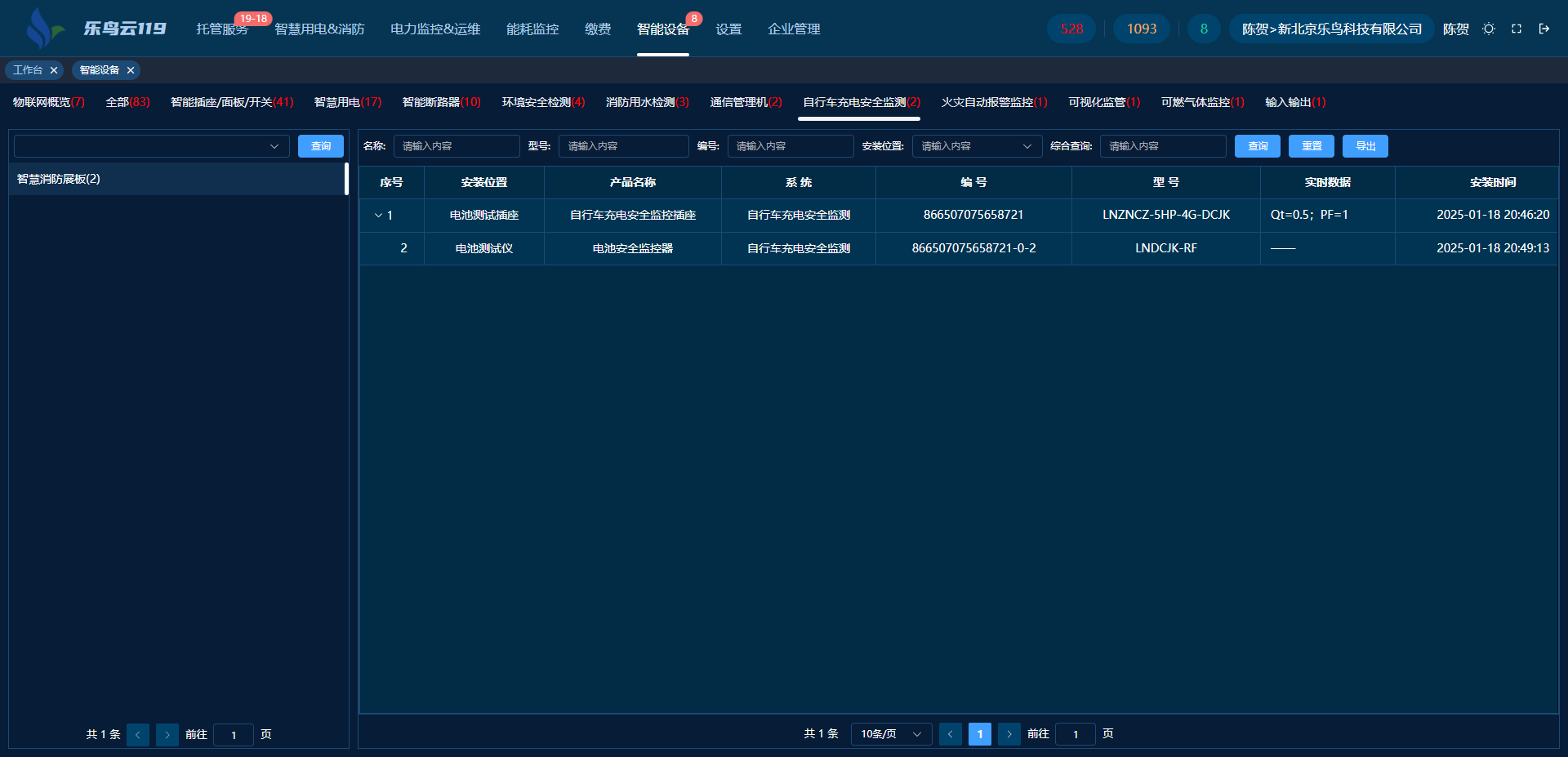The width and height of the screenshot is (1568, 757).
Task: Switch to the 工作台 page tab
Action: [28, 70]
